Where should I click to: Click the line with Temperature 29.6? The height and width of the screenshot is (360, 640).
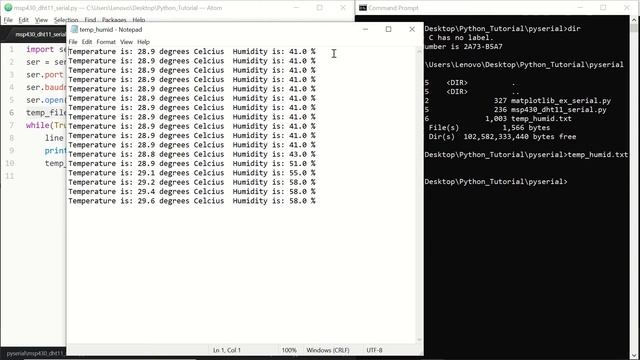pos(192,201)
